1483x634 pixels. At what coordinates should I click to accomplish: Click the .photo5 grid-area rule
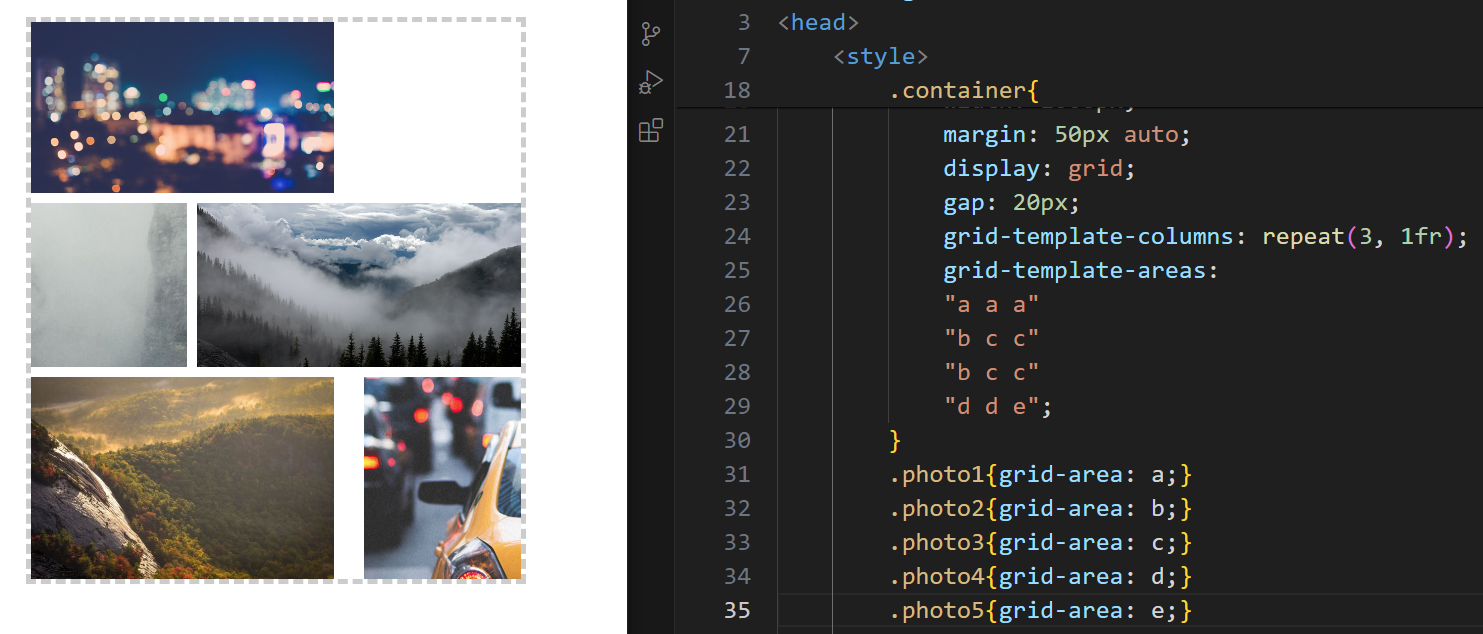click(1040, 610)
